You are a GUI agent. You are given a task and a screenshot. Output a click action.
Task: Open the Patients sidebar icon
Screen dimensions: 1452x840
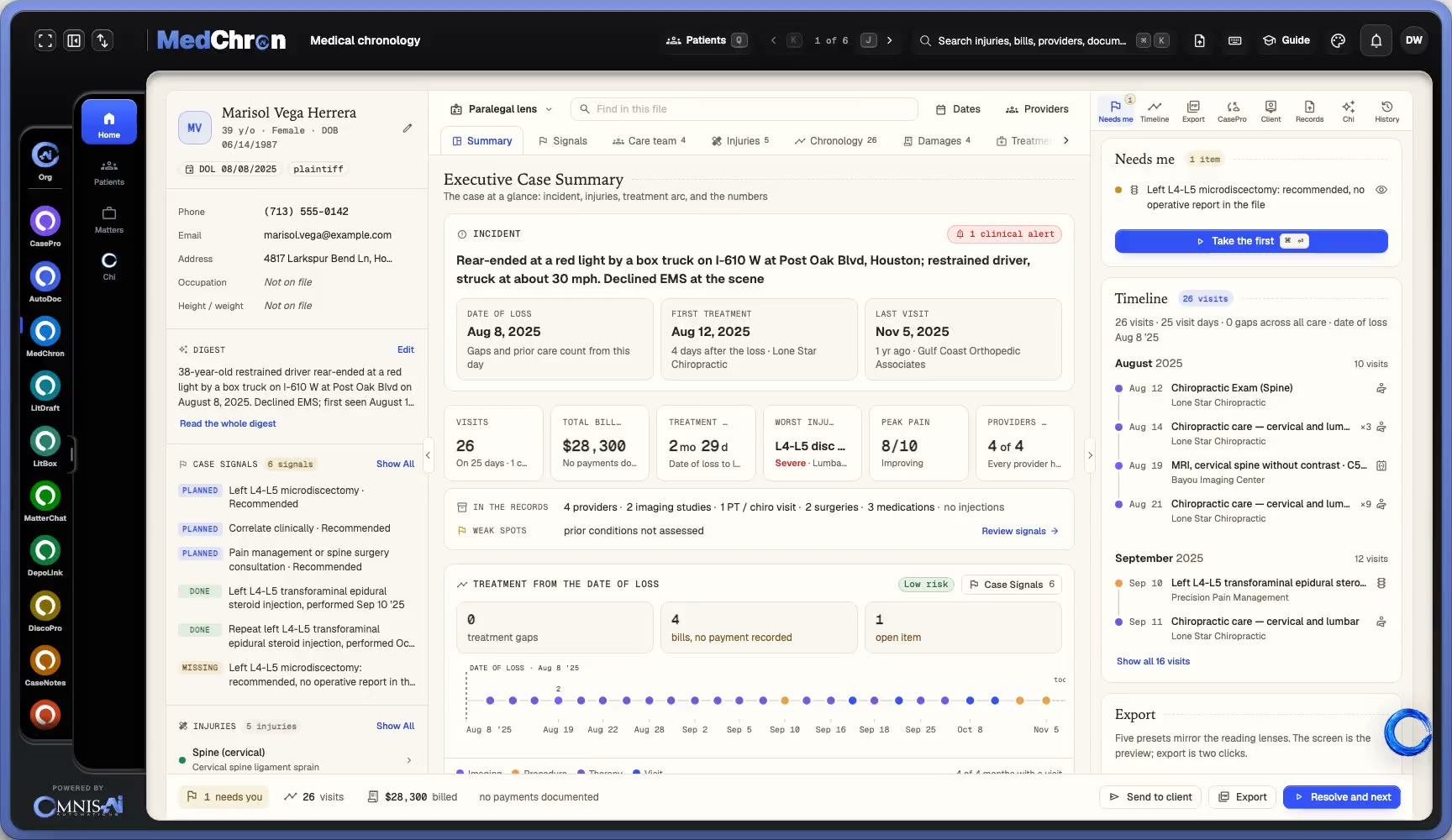(108, 172)
